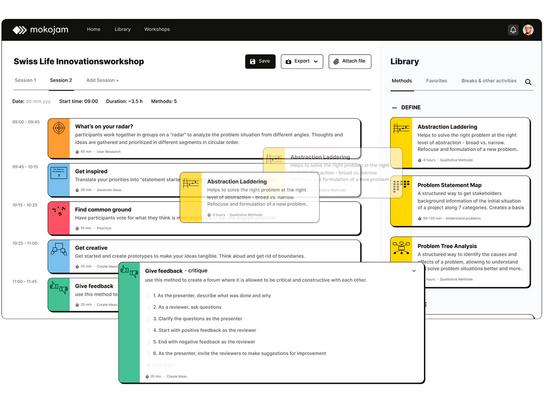
Task: Click the radar target icon on orange card
Action: (x=59, y=128)
